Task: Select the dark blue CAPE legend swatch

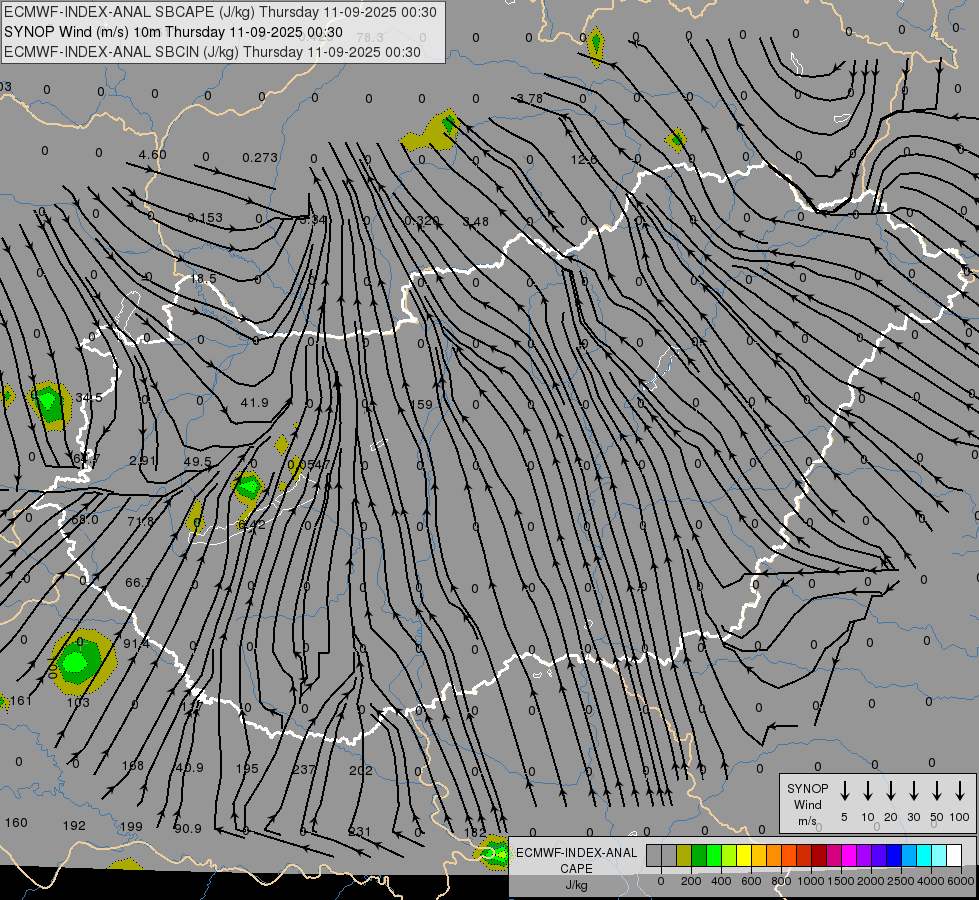Action: 894,855
